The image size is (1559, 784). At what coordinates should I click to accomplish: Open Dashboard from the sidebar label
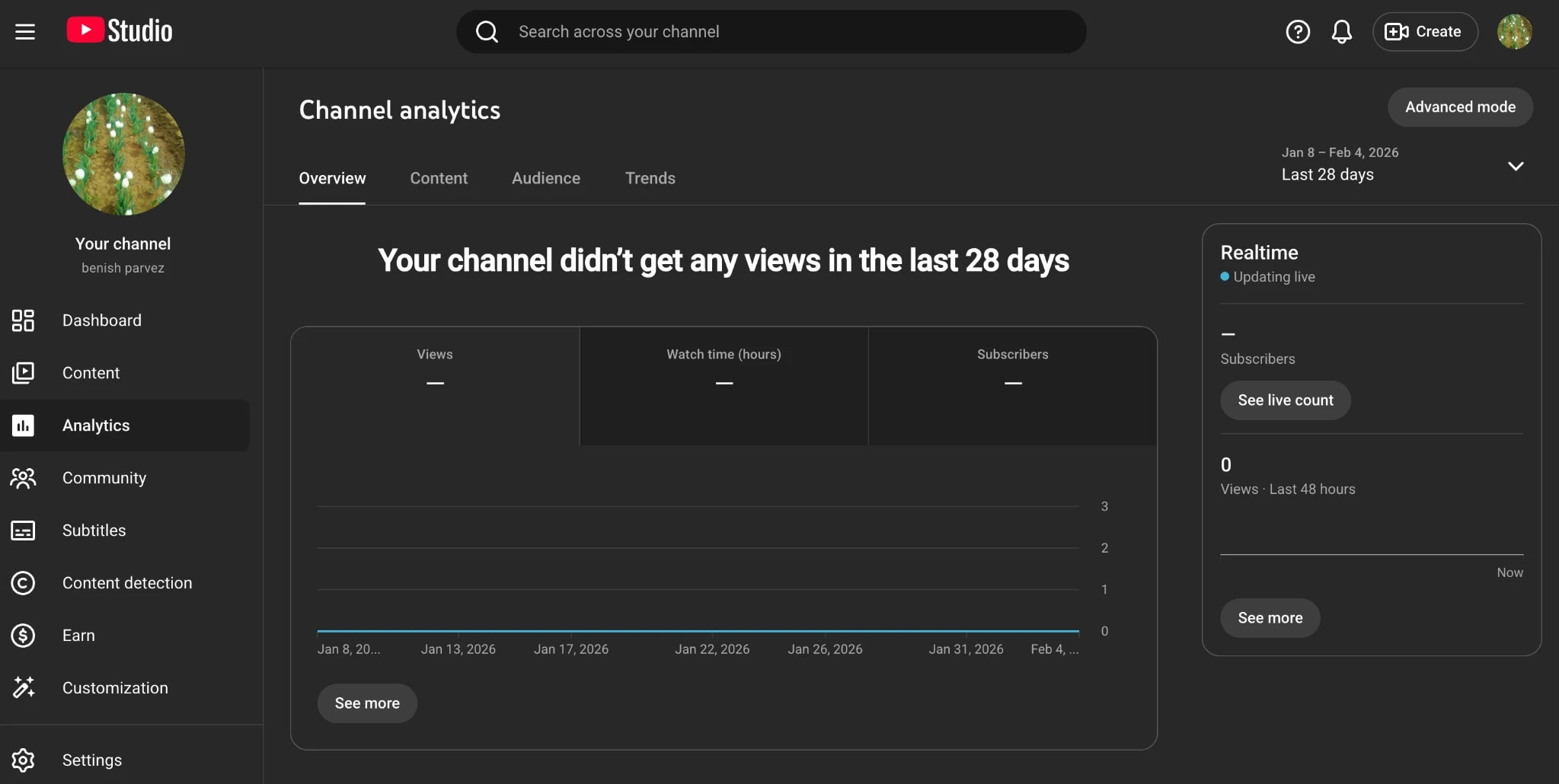click(102, 320)
